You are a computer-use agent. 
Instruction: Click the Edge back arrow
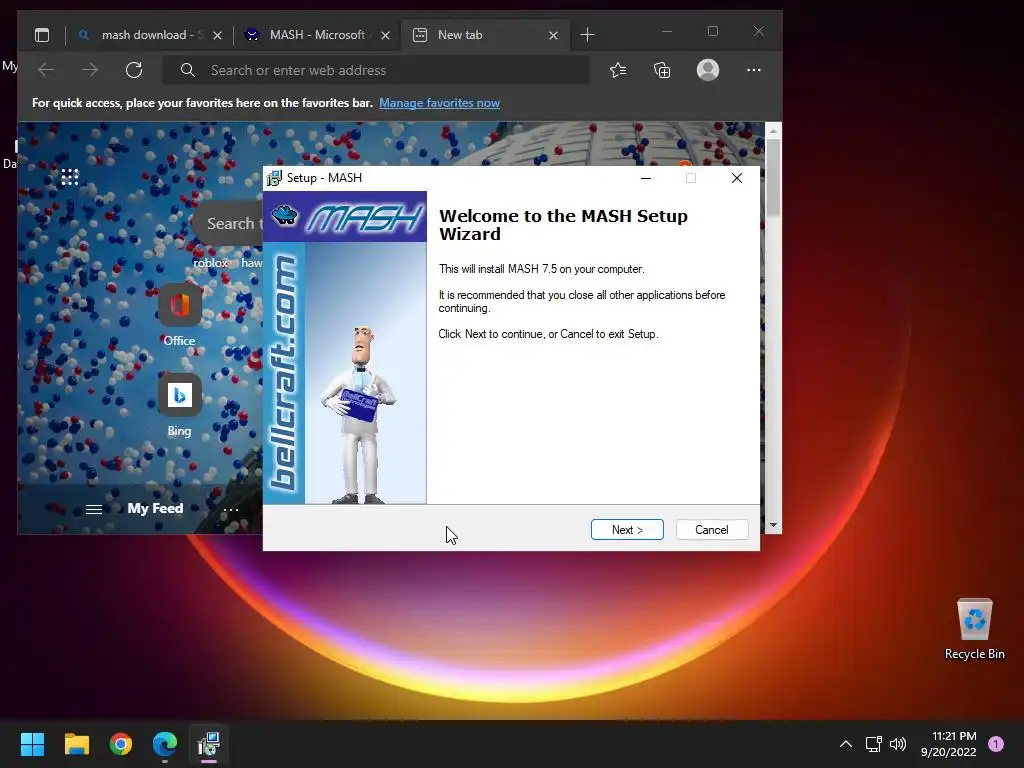pyautogui.click(x=46, y=70)
